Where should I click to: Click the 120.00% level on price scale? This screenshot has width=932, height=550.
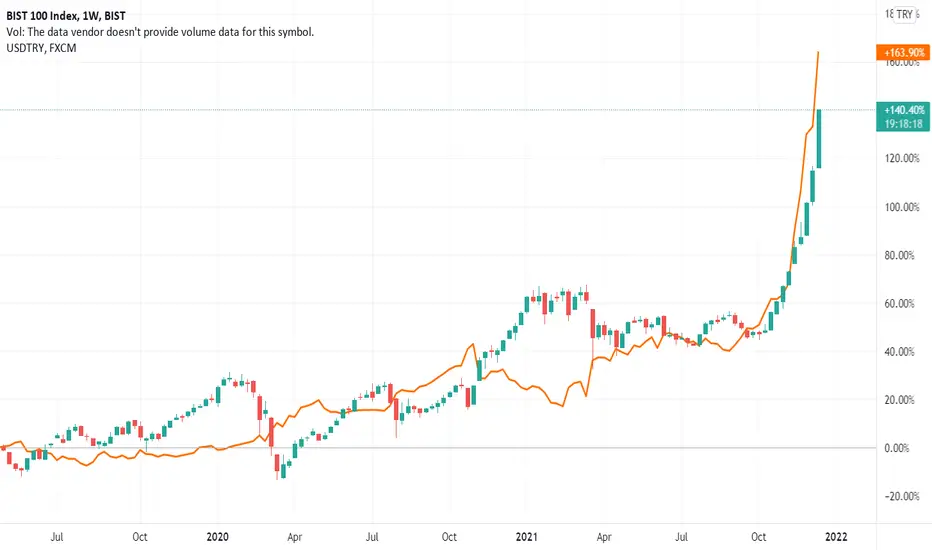pos(902,158)
